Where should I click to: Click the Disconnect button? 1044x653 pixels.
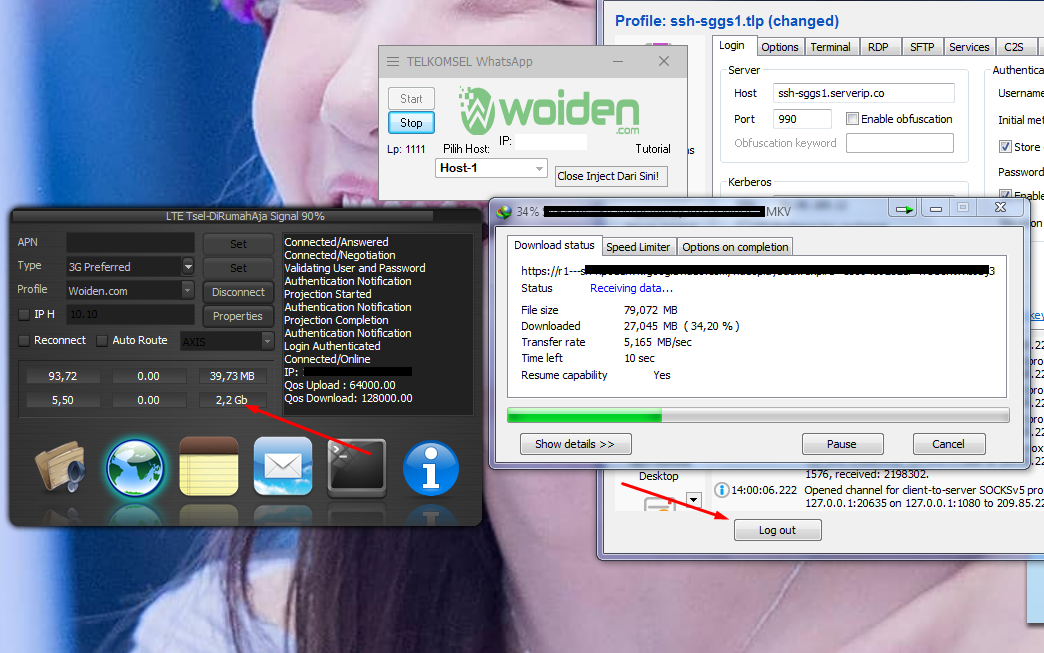tap(238, 292)
